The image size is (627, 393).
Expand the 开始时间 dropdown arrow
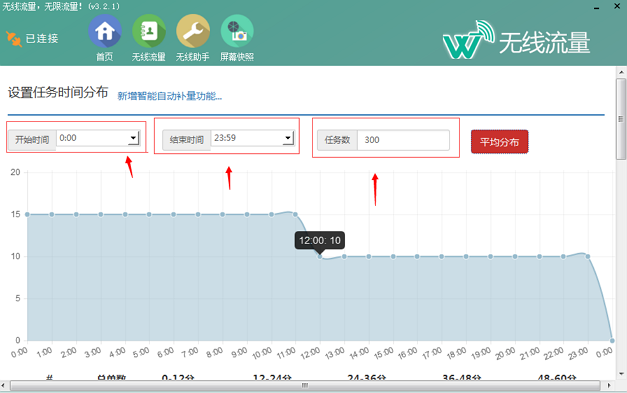133,138
